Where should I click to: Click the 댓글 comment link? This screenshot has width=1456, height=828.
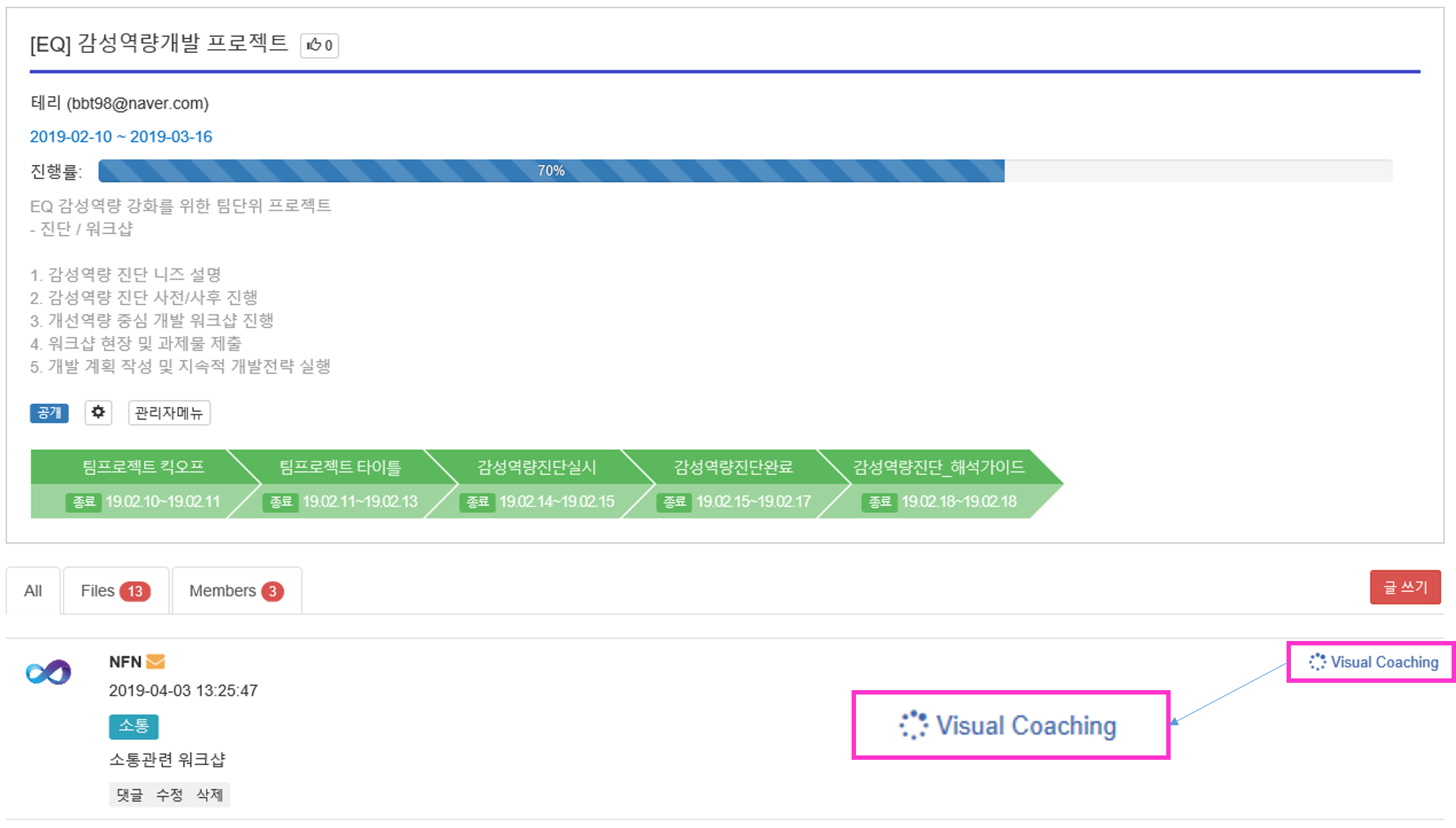[130, 795]
